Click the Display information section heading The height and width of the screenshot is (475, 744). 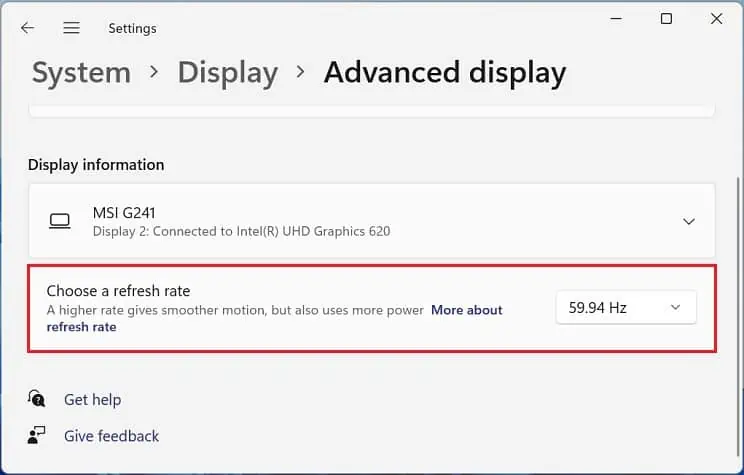click(x=96, y=164)
